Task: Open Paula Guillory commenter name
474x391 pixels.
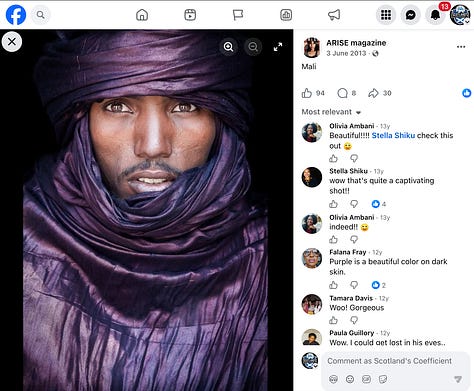Action: pos(352,333)
